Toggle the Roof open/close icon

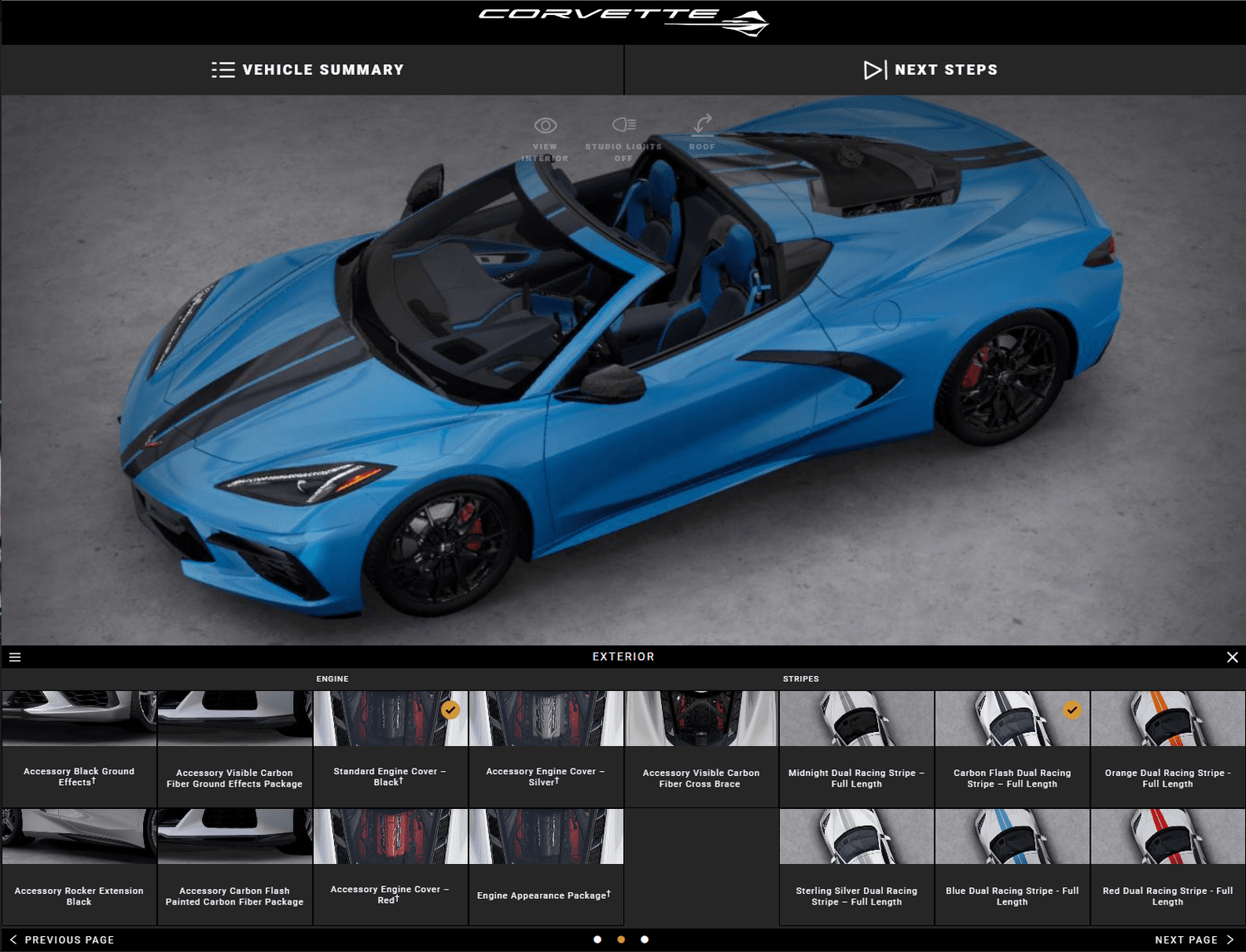[x=702, y=124]
